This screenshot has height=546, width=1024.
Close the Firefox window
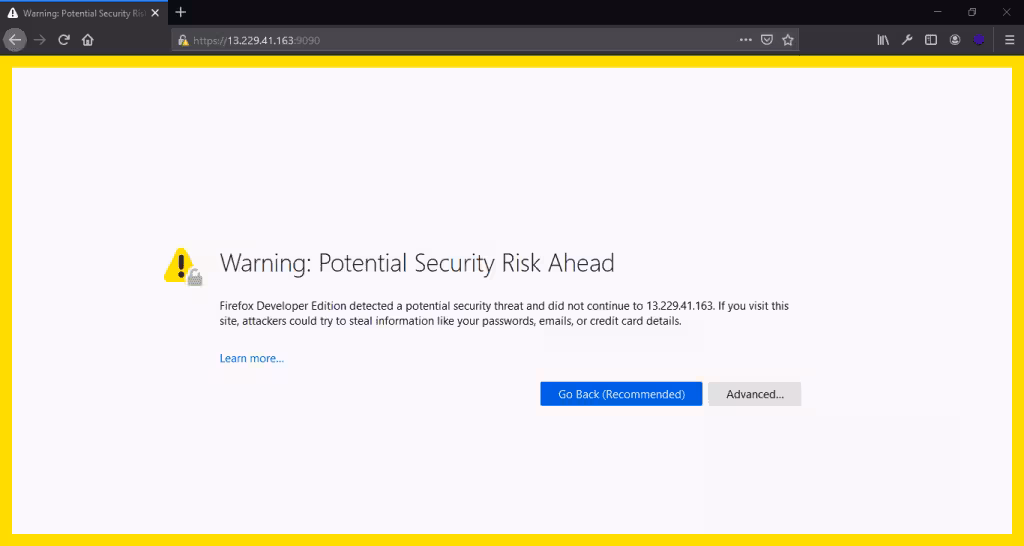point(1006,12)
